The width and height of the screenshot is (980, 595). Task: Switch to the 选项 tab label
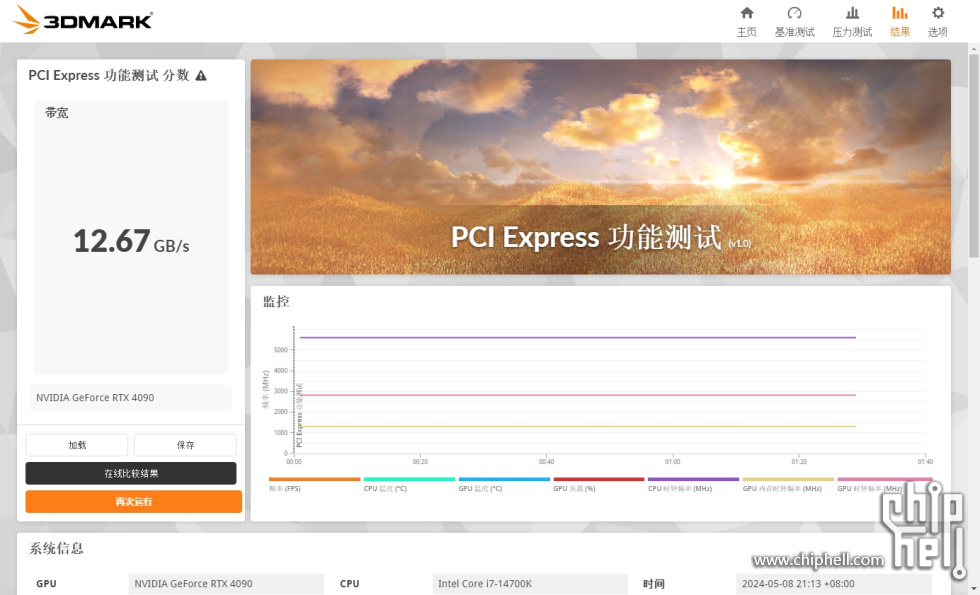938,32
